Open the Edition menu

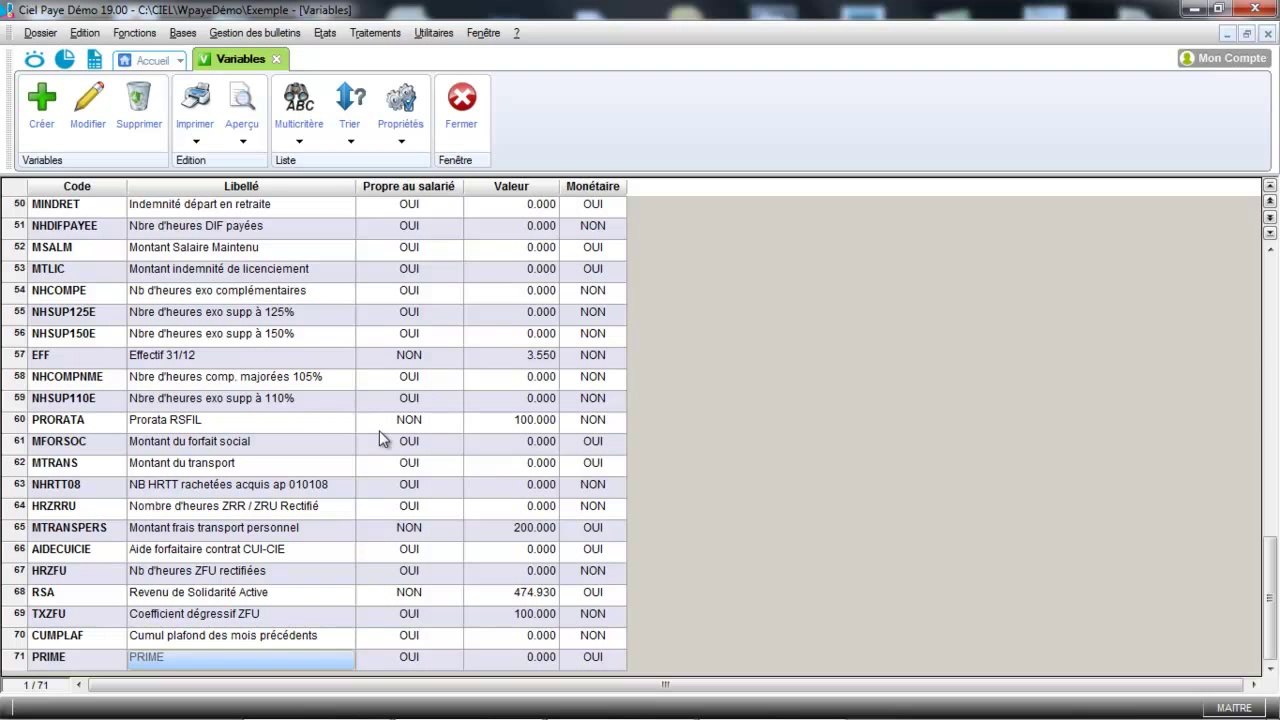85,33
